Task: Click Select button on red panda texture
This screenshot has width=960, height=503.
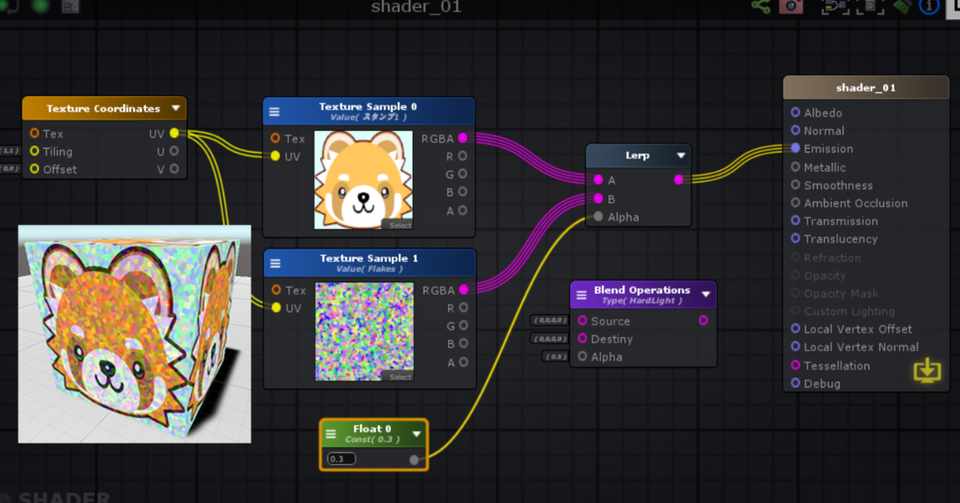Action: (x=399, y=225)
